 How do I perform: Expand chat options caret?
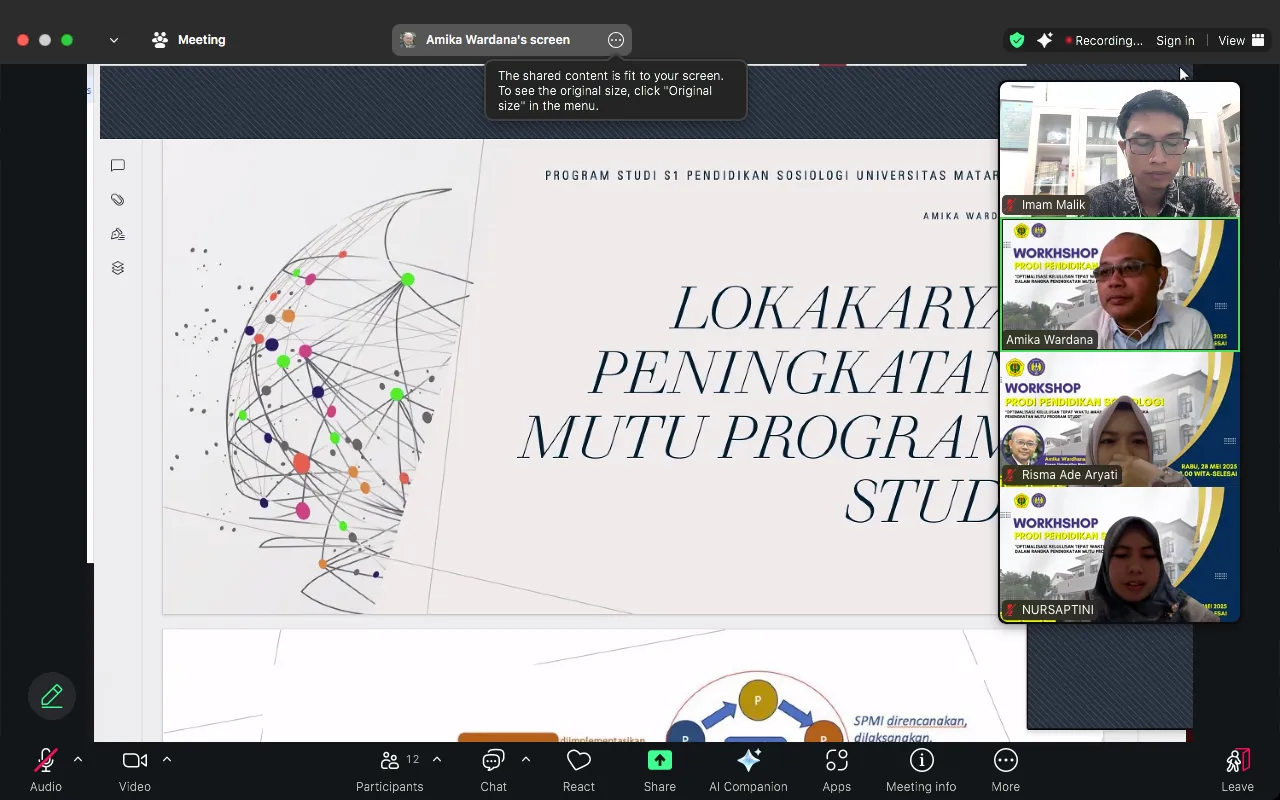point(526,760)
